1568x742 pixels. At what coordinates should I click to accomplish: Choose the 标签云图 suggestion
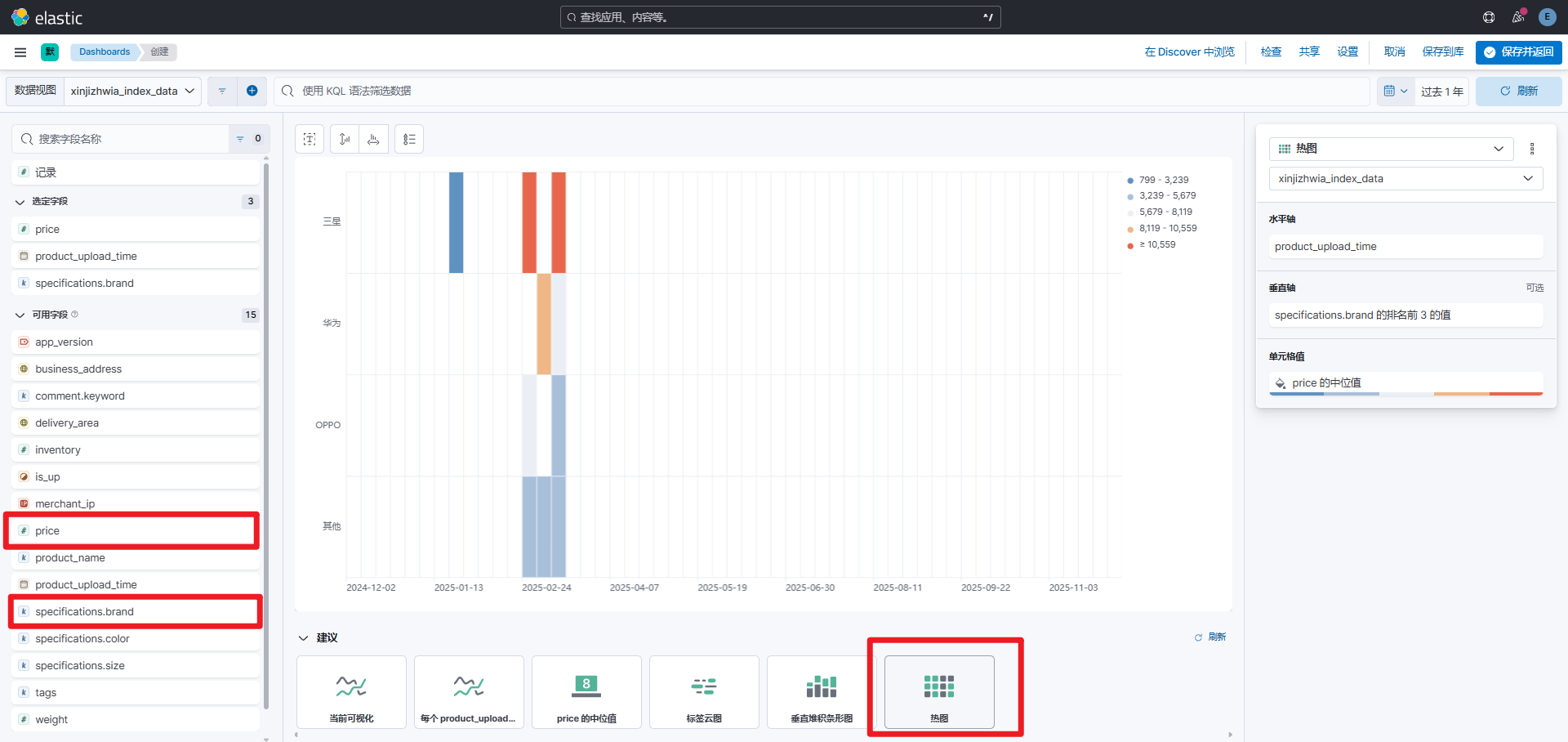(704, 691)
